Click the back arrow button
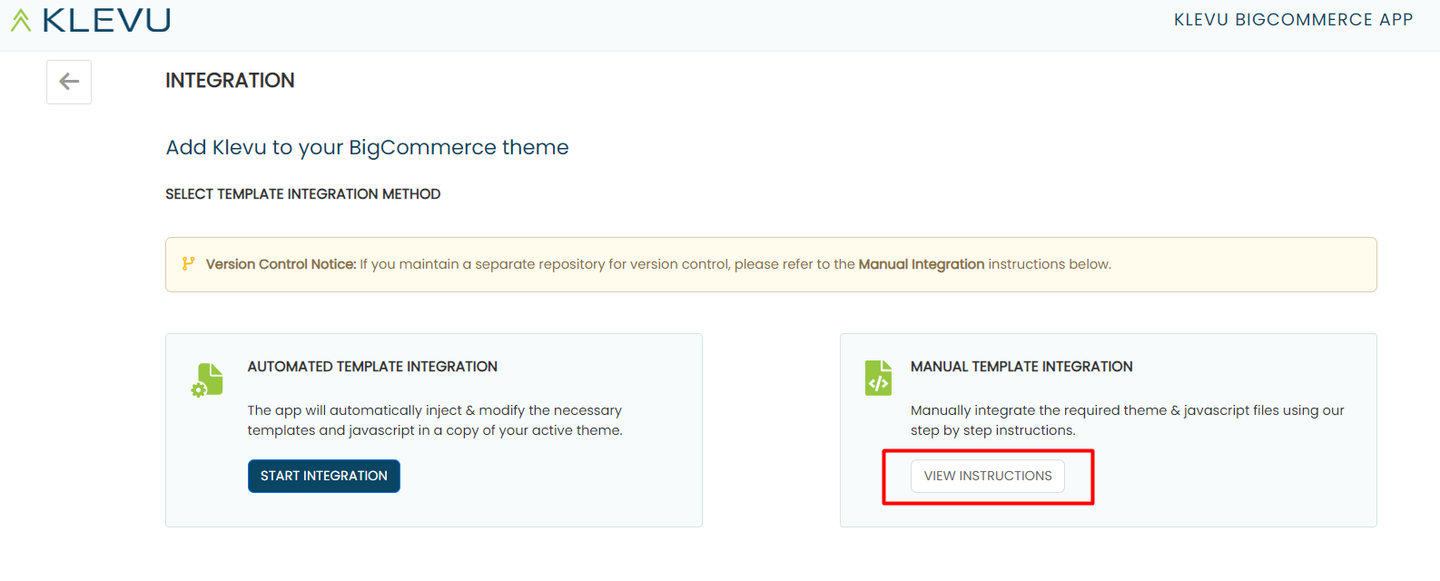The height and width of the screenshot is (581, 1440). click(69, 82)
